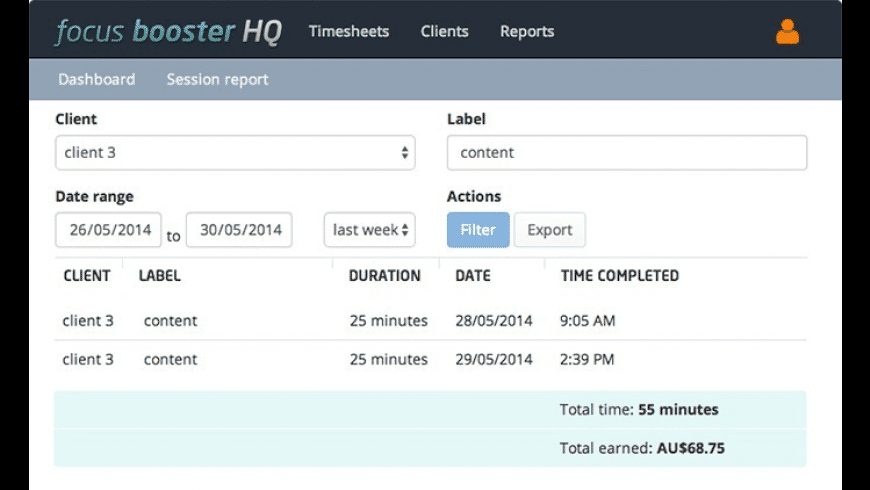The image size is (870, 490).
Task: Click the DURATION column header
Action: 385,276
